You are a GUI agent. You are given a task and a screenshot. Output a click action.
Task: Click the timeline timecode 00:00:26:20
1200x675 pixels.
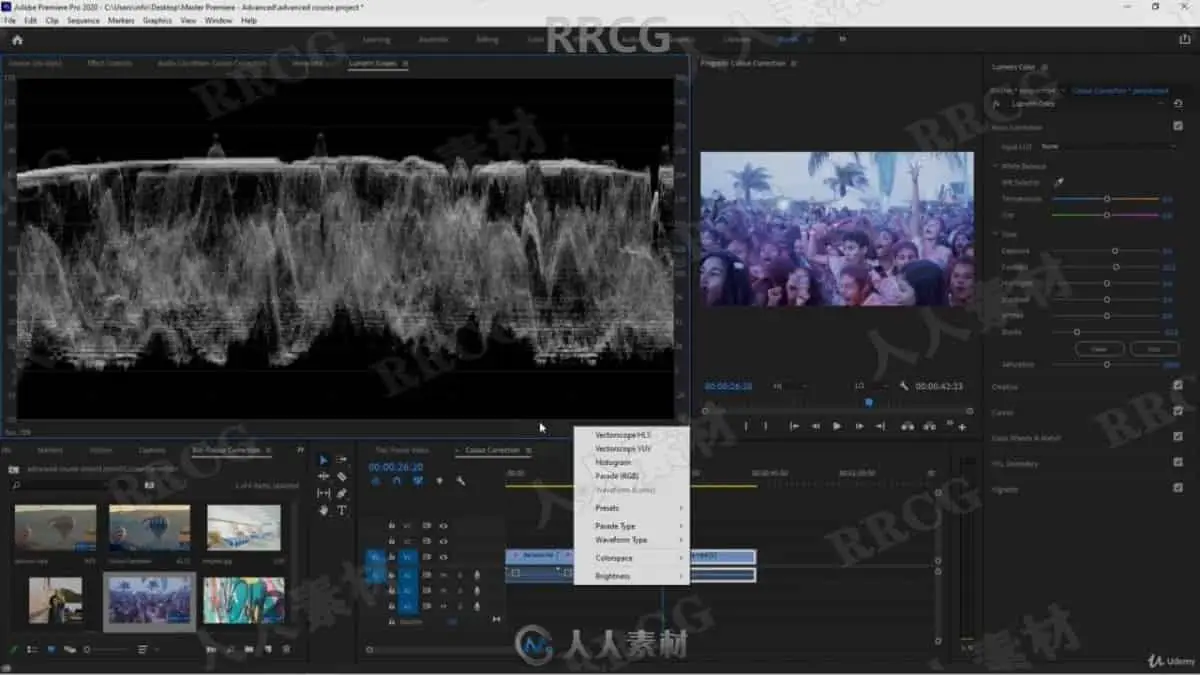tap(395, 467)
